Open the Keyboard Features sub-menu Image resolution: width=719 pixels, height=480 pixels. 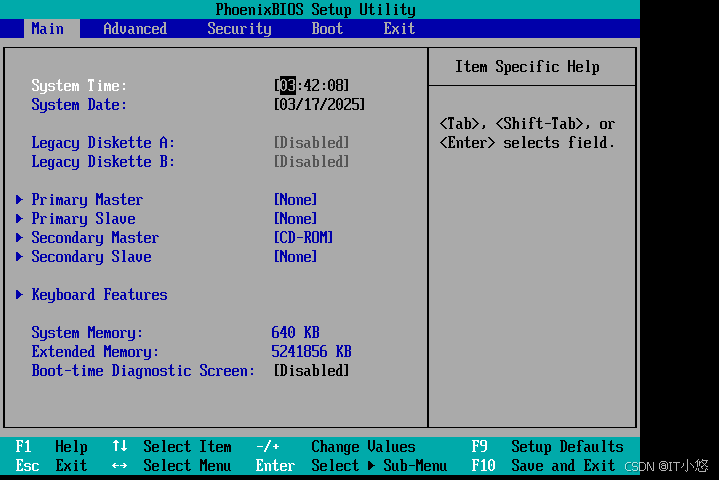[100, 295]
